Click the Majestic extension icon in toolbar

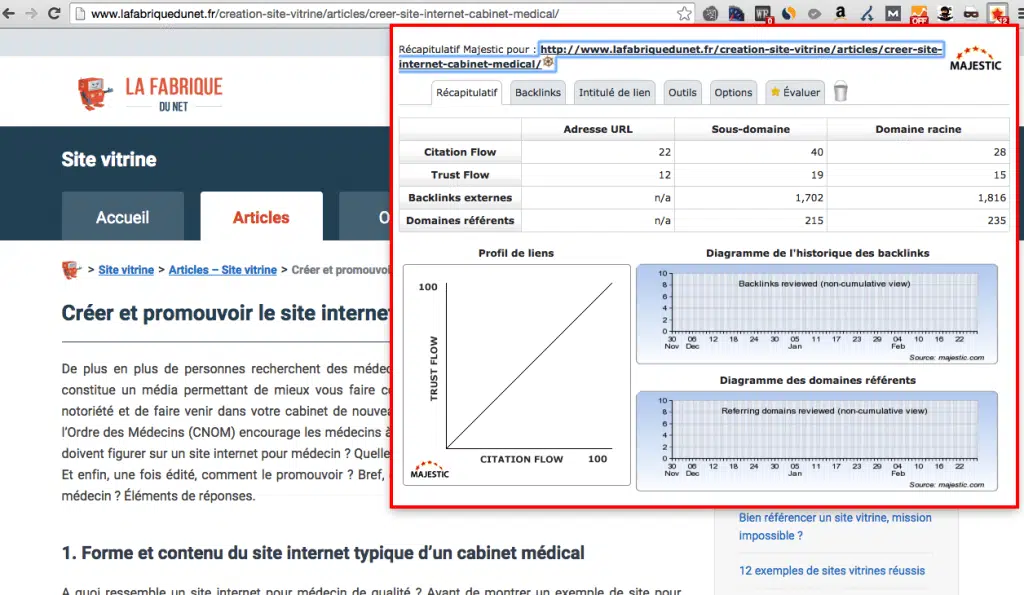[997, 14]
